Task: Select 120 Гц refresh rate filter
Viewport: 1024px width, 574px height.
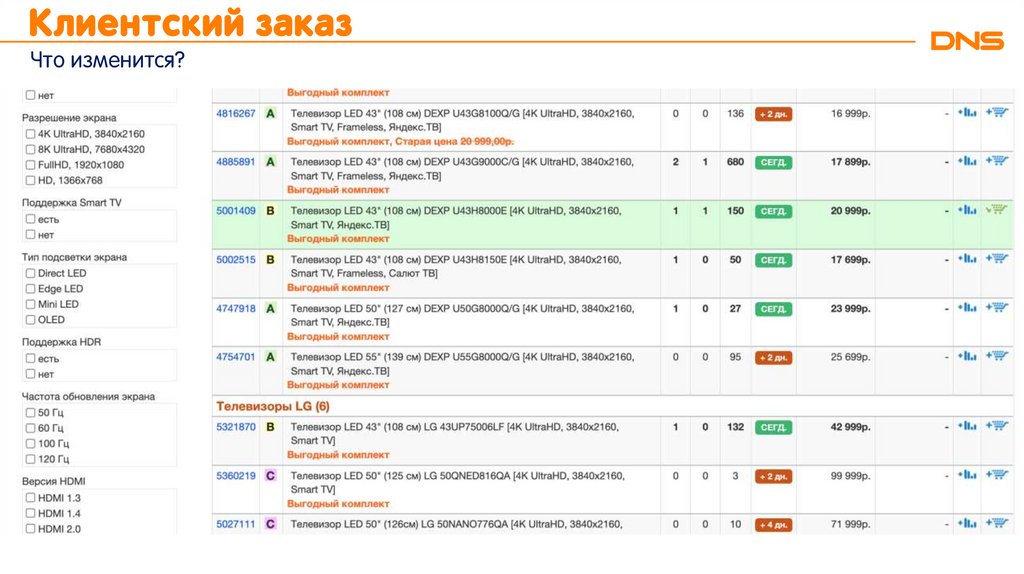Action: (30, 459)
